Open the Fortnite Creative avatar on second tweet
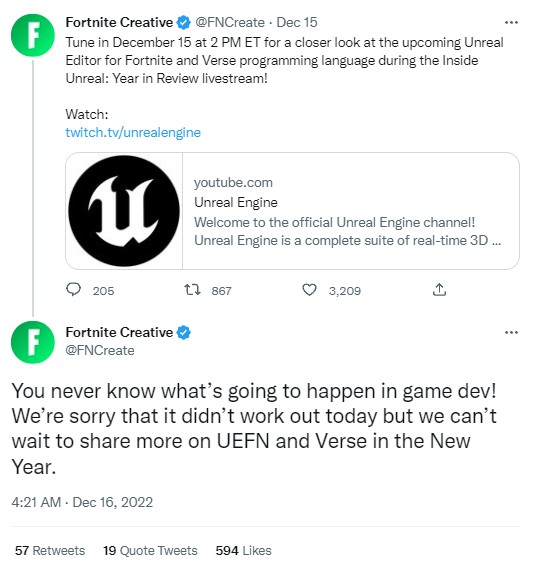Viewport: 534px width, 563px height. [33, 342]
